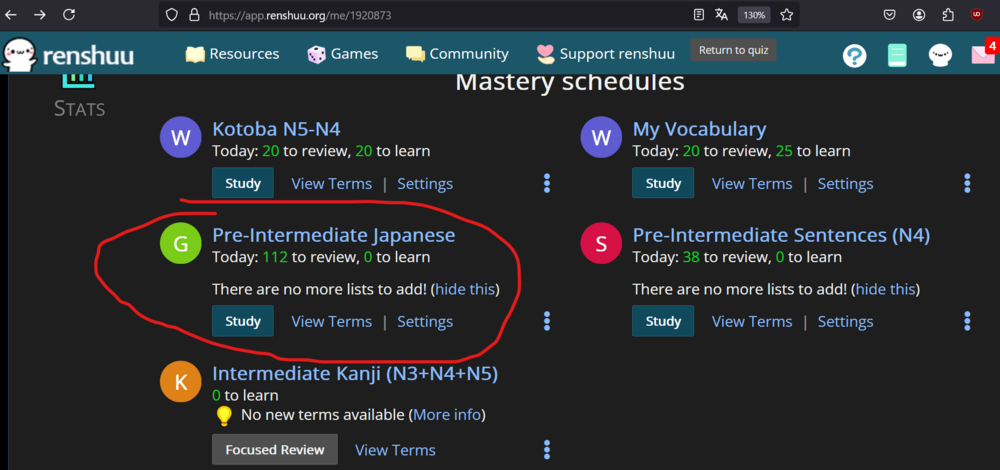The height and width of the screenshot is (470, 1000).
Task: View Terms for Intermediate Kanji
Action: tap(395, 450)
